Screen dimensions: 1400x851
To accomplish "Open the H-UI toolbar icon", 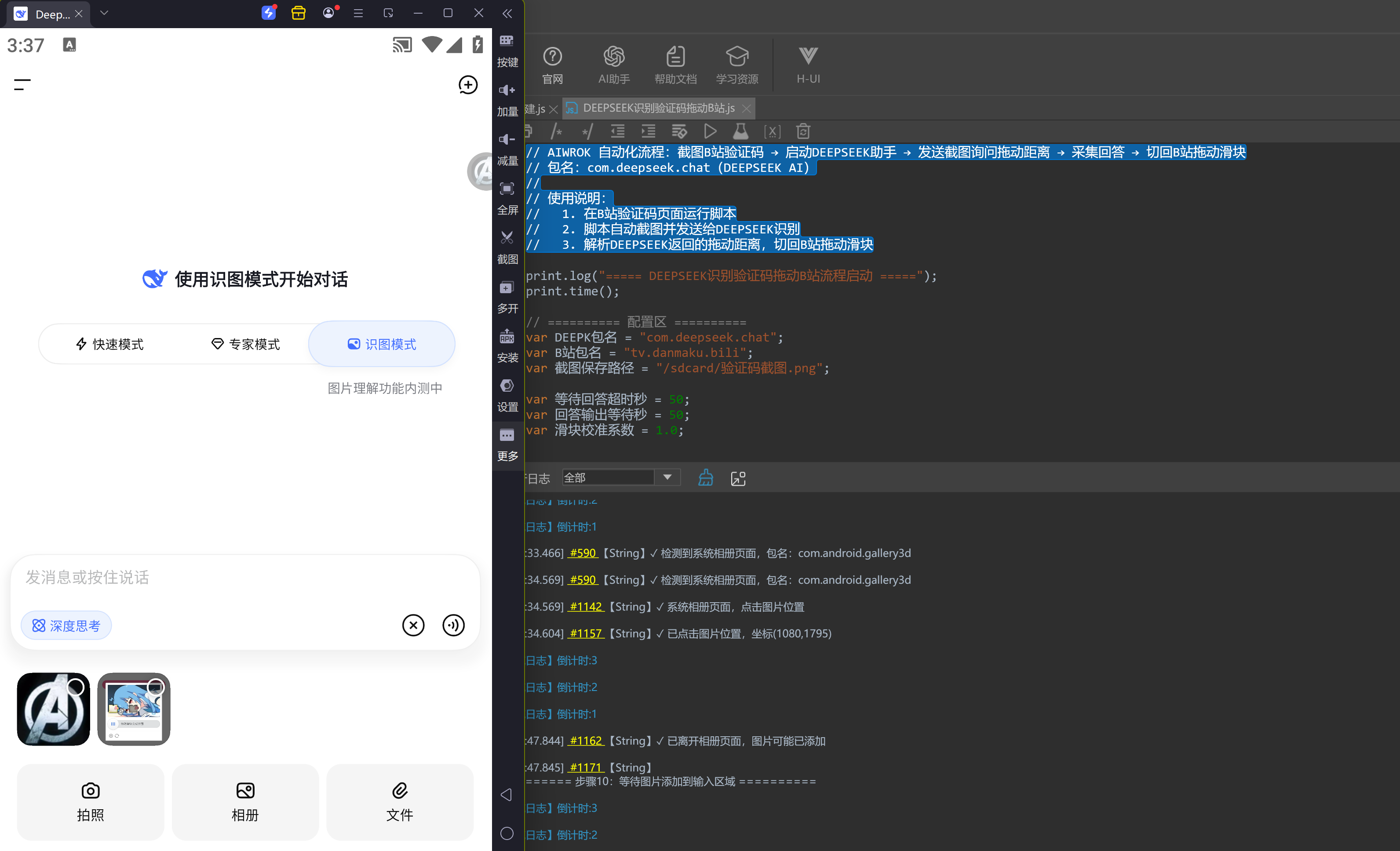I will [x=808, y=65].
